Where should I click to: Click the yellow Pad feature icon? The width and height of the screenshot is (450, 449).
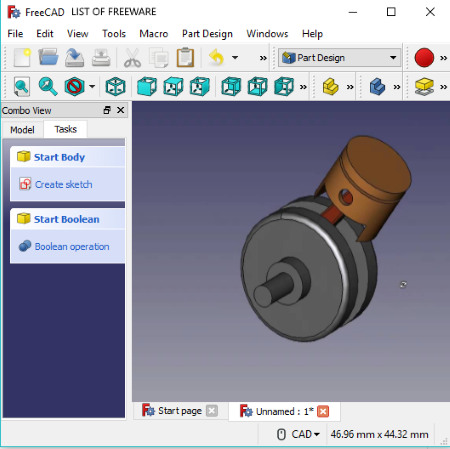click(x=331, y=87)
